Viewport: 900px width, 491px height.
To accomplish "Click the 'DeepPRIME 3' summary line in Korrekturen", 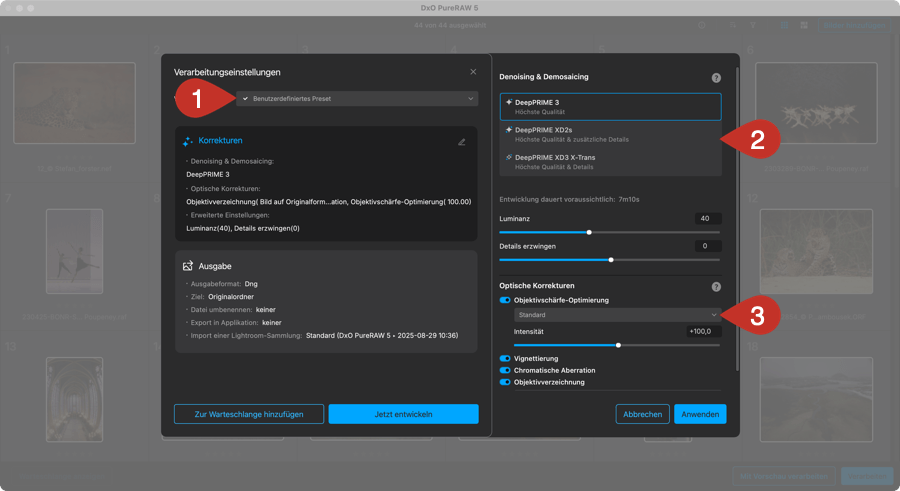I will [x=208, y=174].
